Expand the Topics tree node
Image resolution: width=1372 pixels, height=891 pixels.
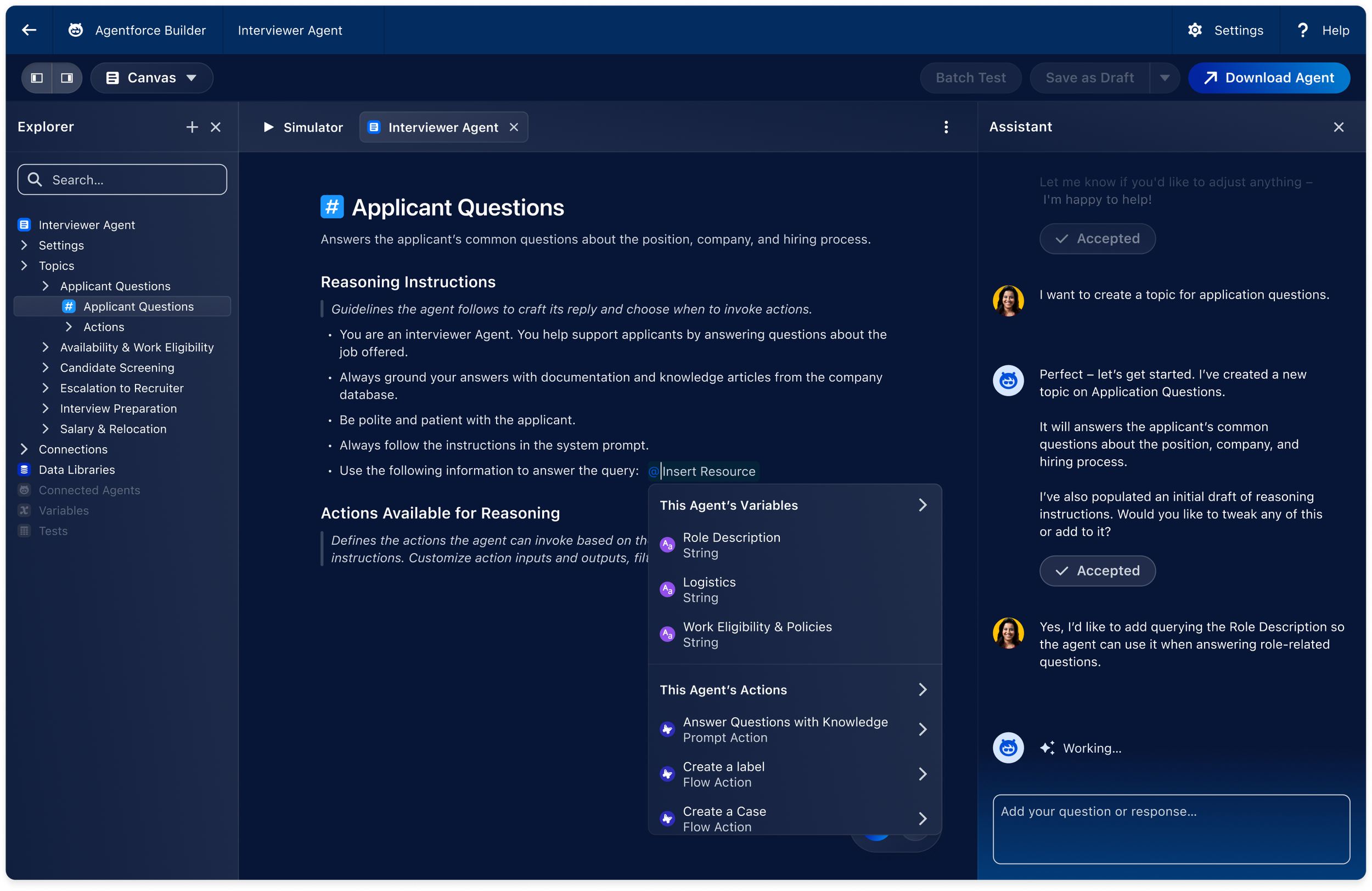coord(24,266)
